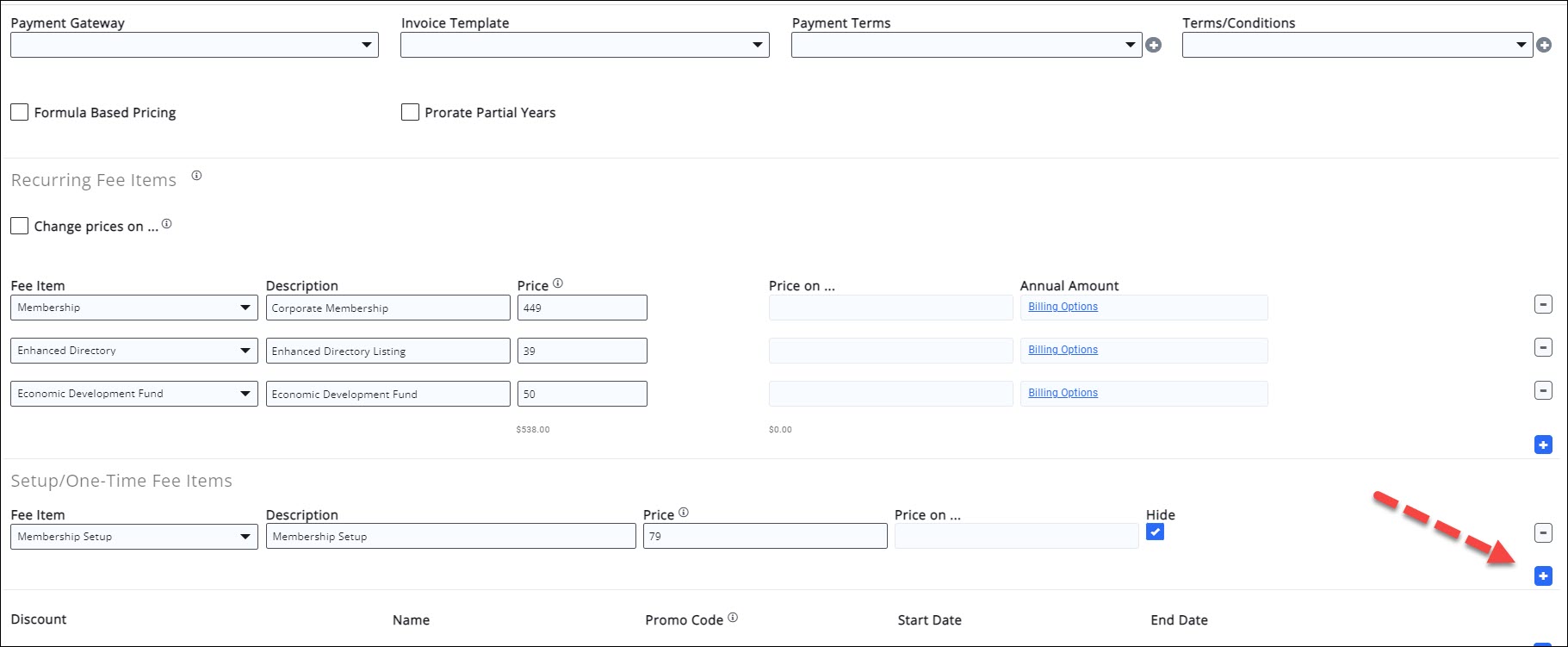The image size is (1568, 647).
Task: Click the Membership Setup description field
Action: click(x=450, y=536)
